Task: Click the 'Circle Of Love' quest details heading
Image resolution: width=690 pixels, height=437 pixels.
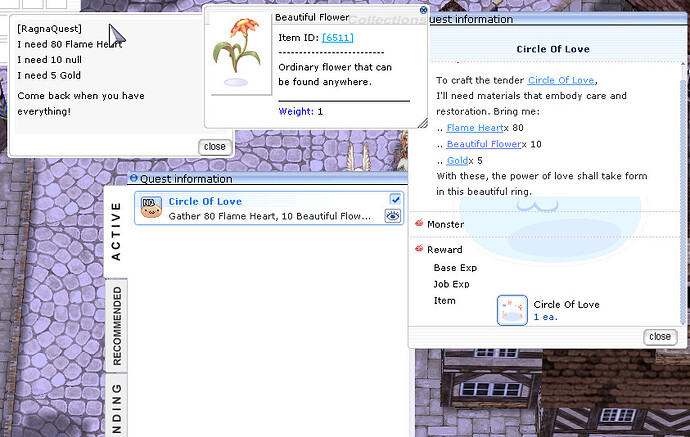Action: 553,49
